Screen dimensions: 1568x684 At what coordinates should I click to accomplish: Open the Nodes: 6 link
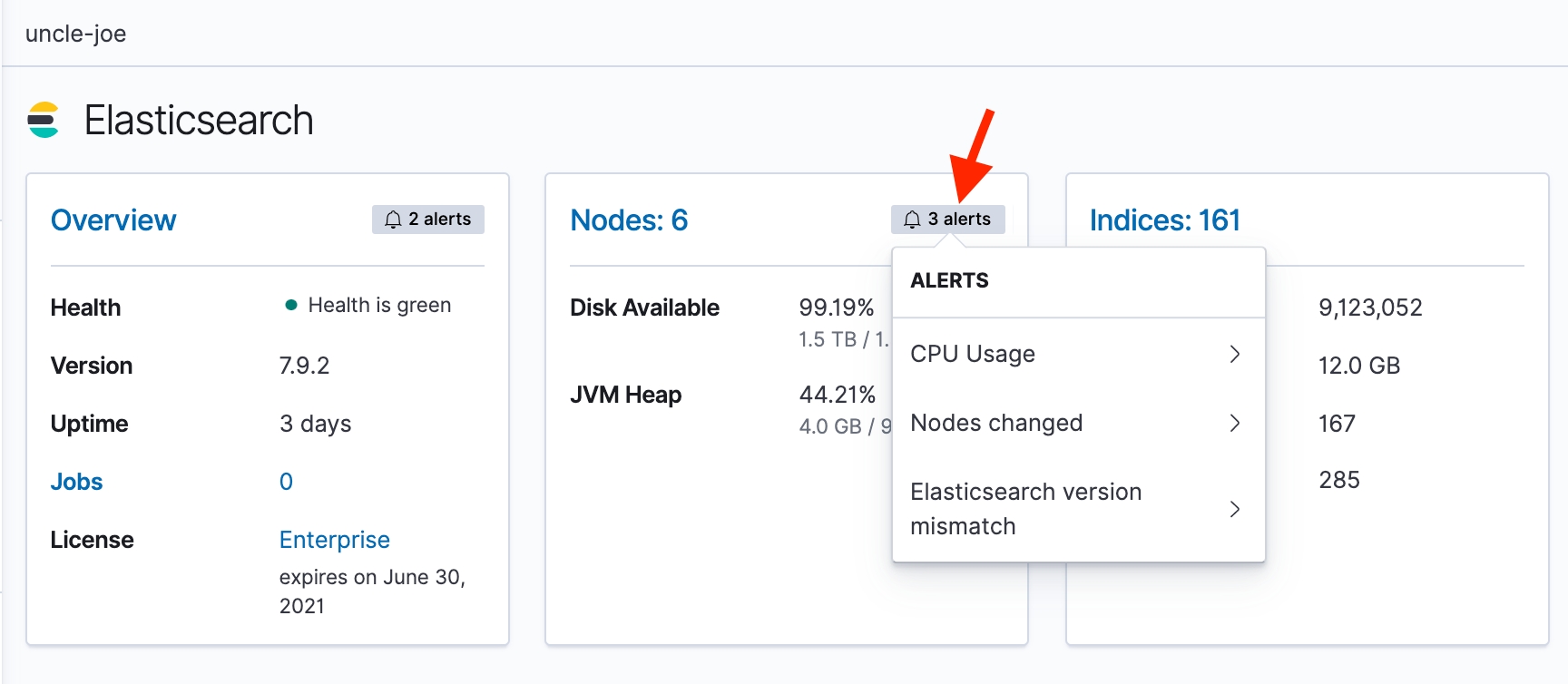point(629,220)
